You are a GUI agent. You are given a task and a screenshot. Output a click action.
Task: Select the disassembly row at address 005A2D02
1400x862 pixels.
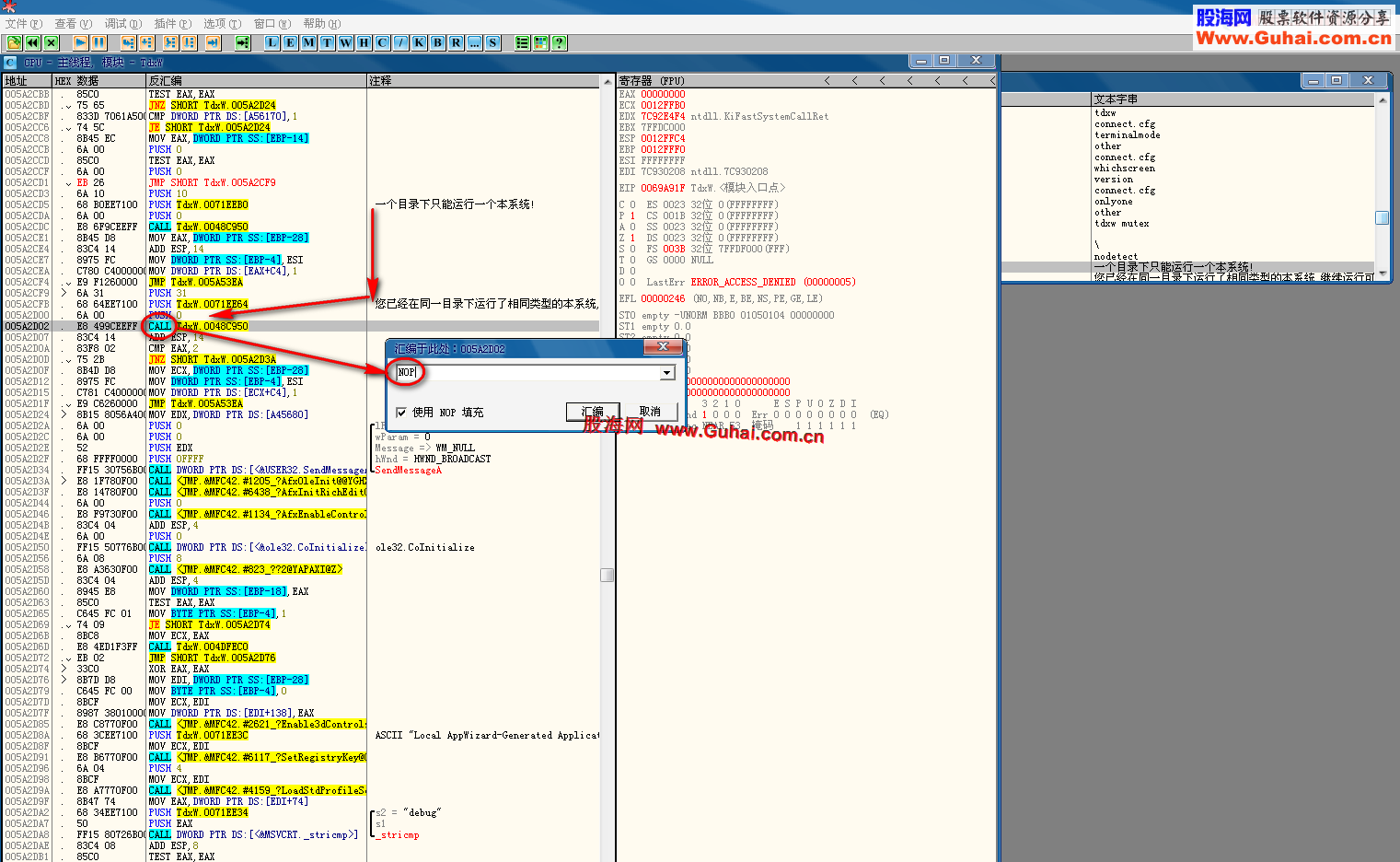coord(302,326)
